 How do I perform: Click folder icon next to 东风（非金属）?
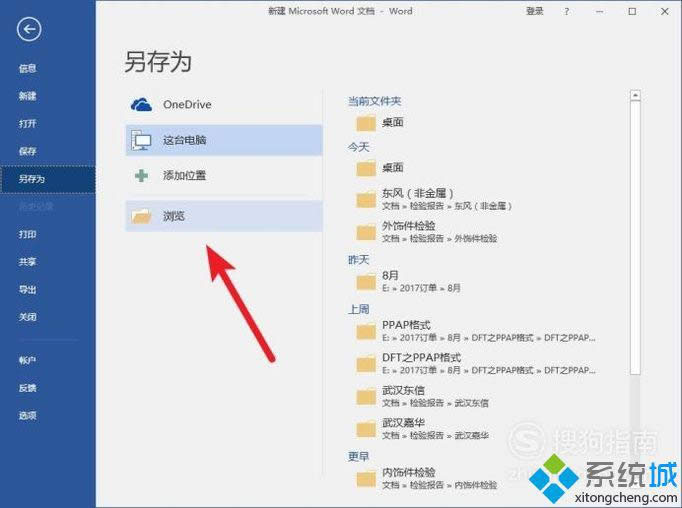pos(366,200)
